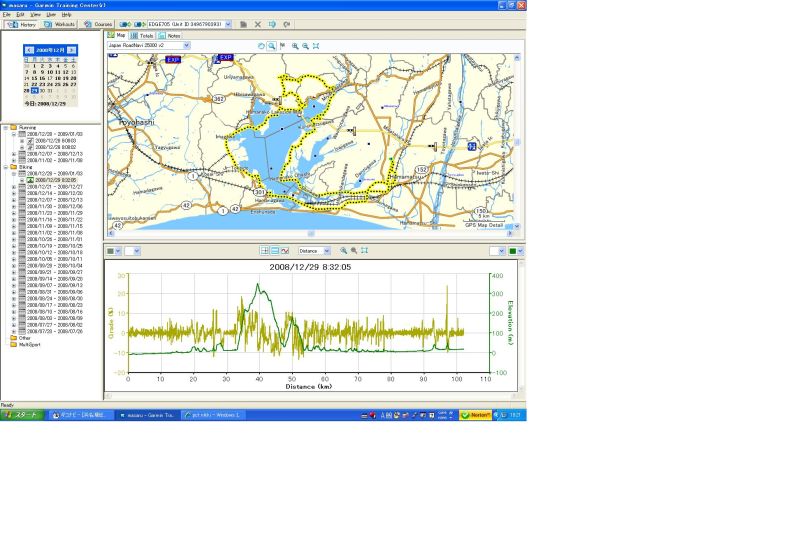Image resolution: width=800 pixels, height=533 pixels.
Task: Switch to the Notes tab
Action: point(169,36)
